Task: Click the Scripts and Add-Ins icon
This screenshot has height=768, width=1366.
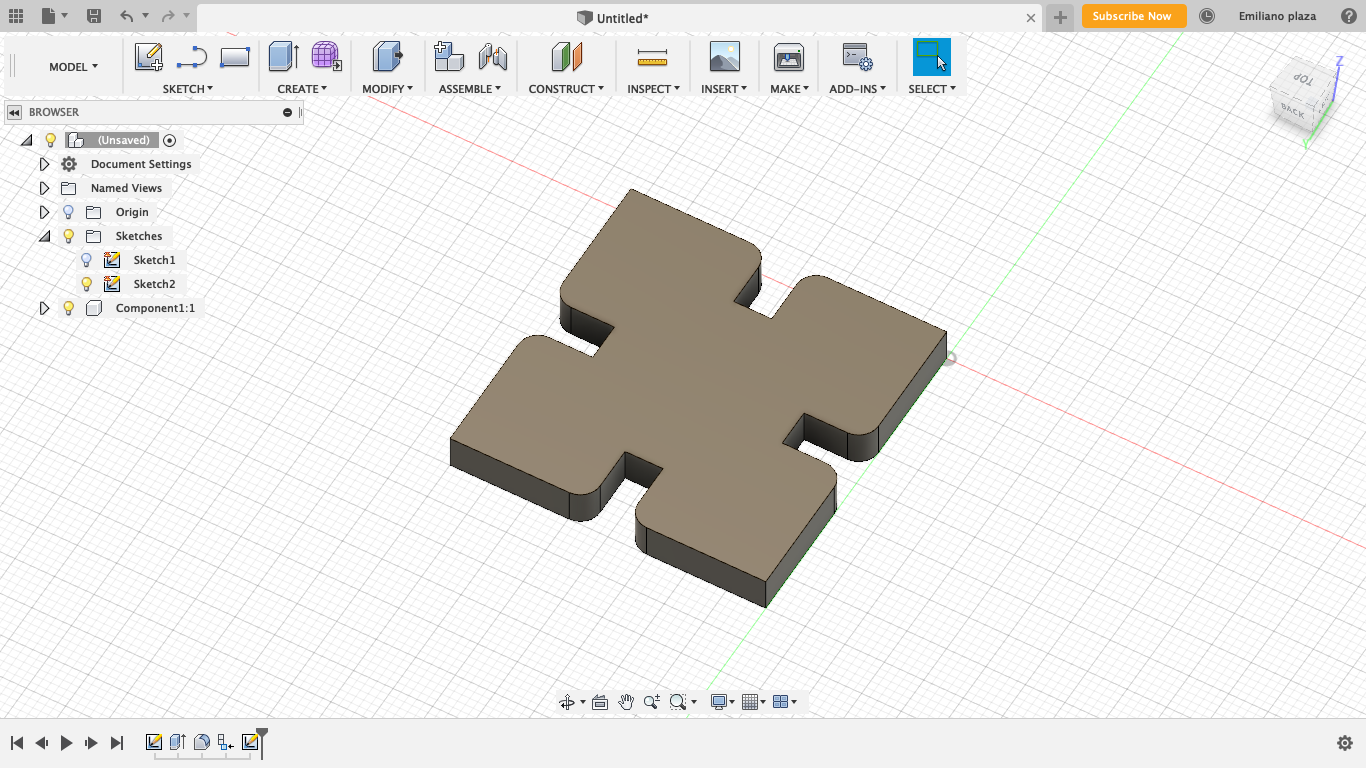Action: (x=857, y=57)
